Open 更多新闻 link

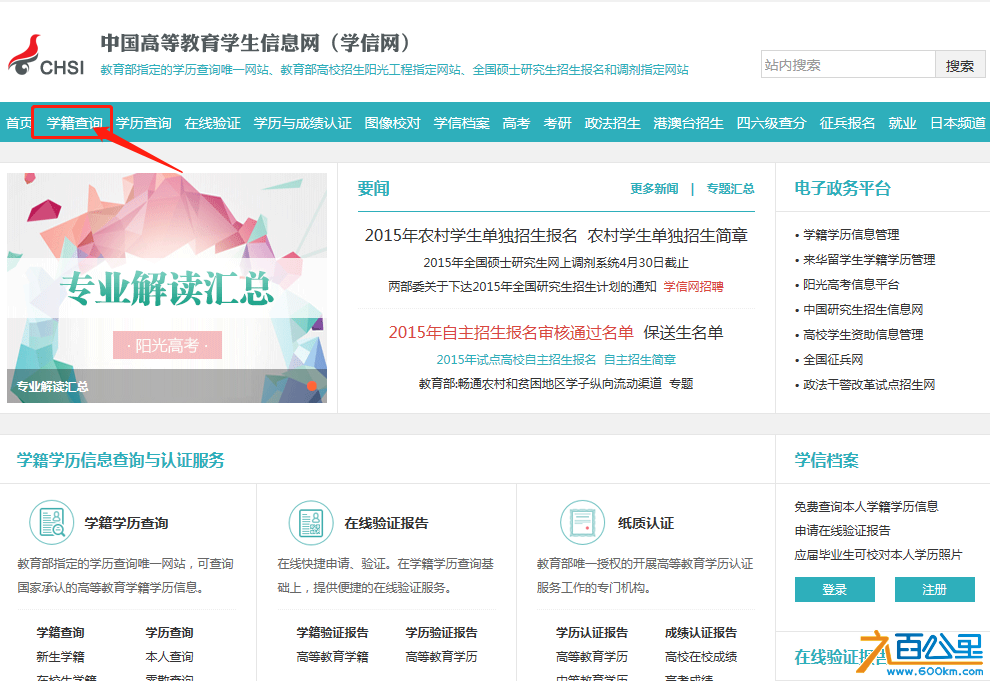coord(654,189)
